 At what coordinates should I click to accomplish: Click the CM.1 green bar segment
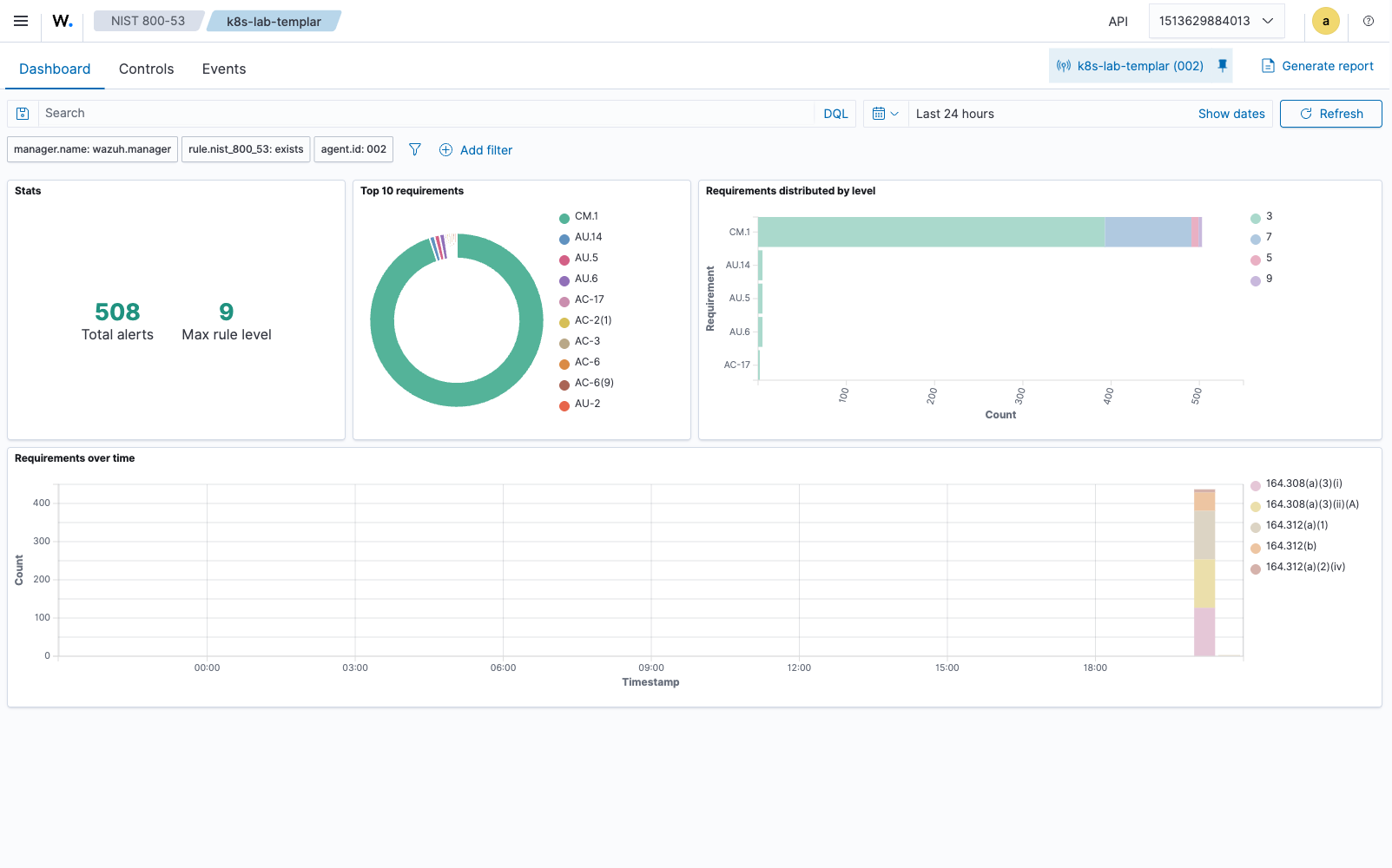(x=931, y=232)
